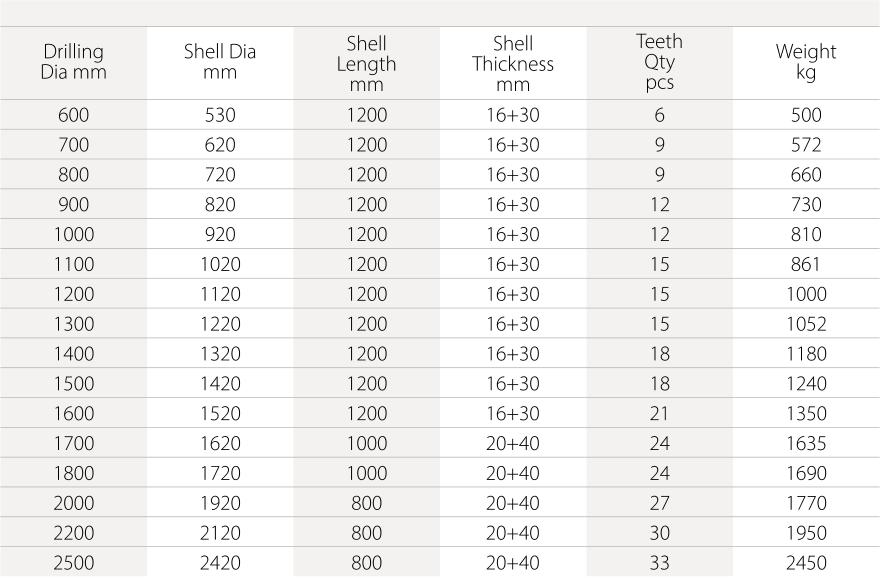Click the Shell Length mm column header

pos(367,64)
